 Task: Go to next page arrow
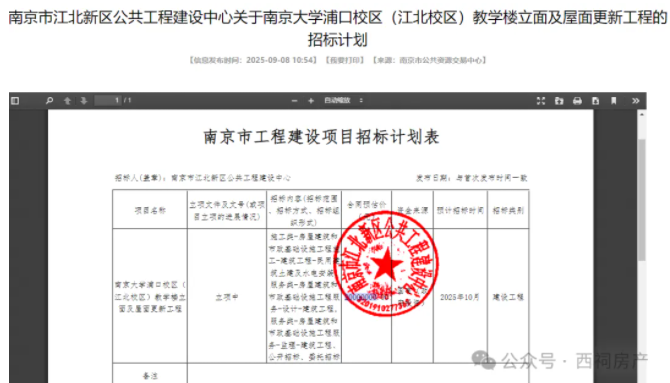click(84, 101)
